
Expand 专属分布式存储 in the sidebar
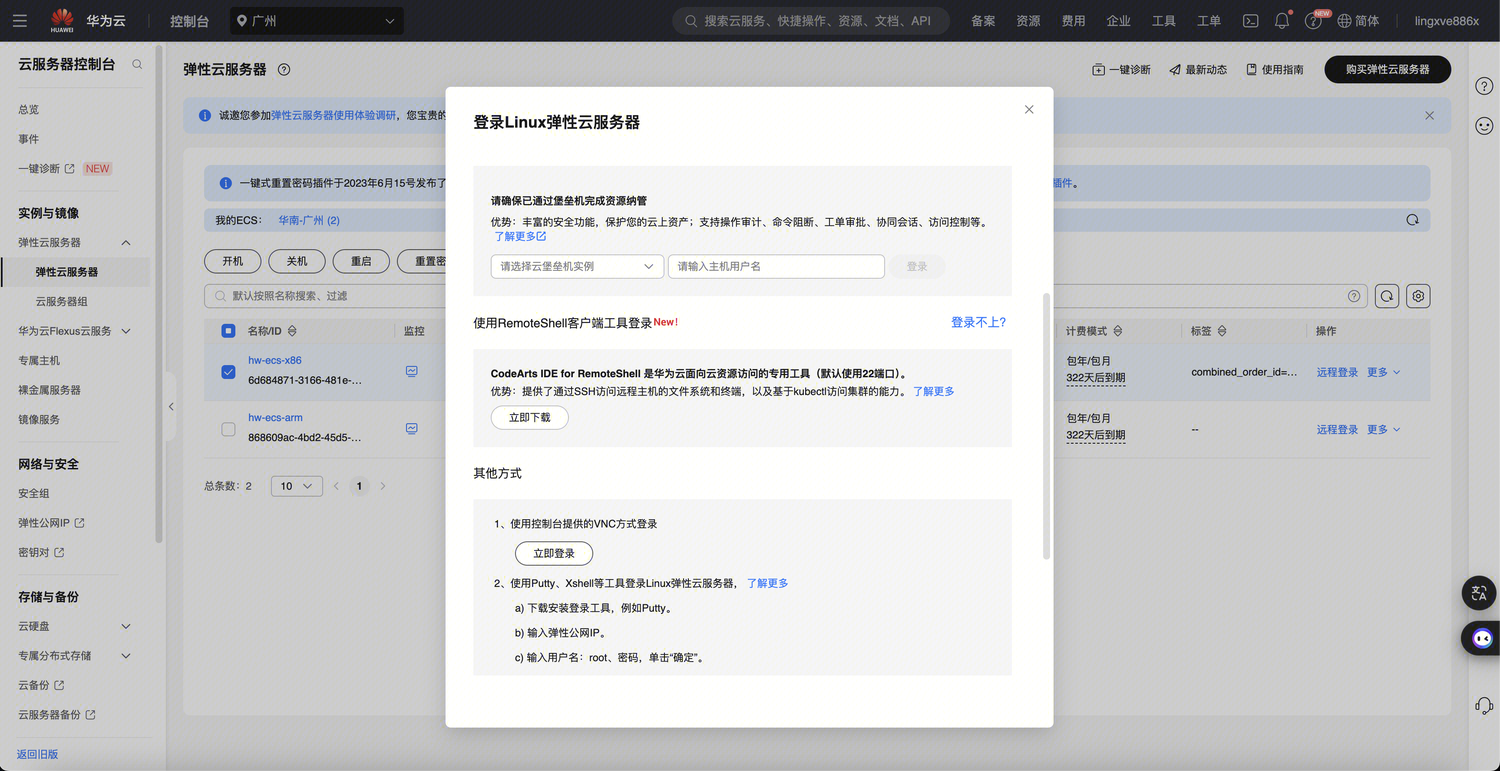pos(126,656)
